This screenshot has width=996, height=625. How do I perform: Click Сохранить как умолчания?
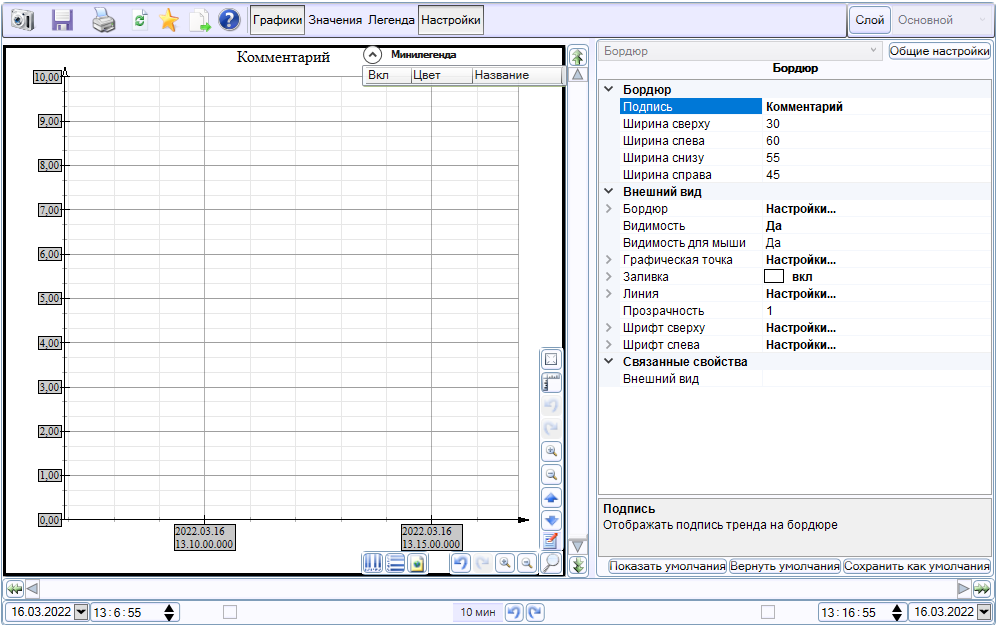(917, 566)
